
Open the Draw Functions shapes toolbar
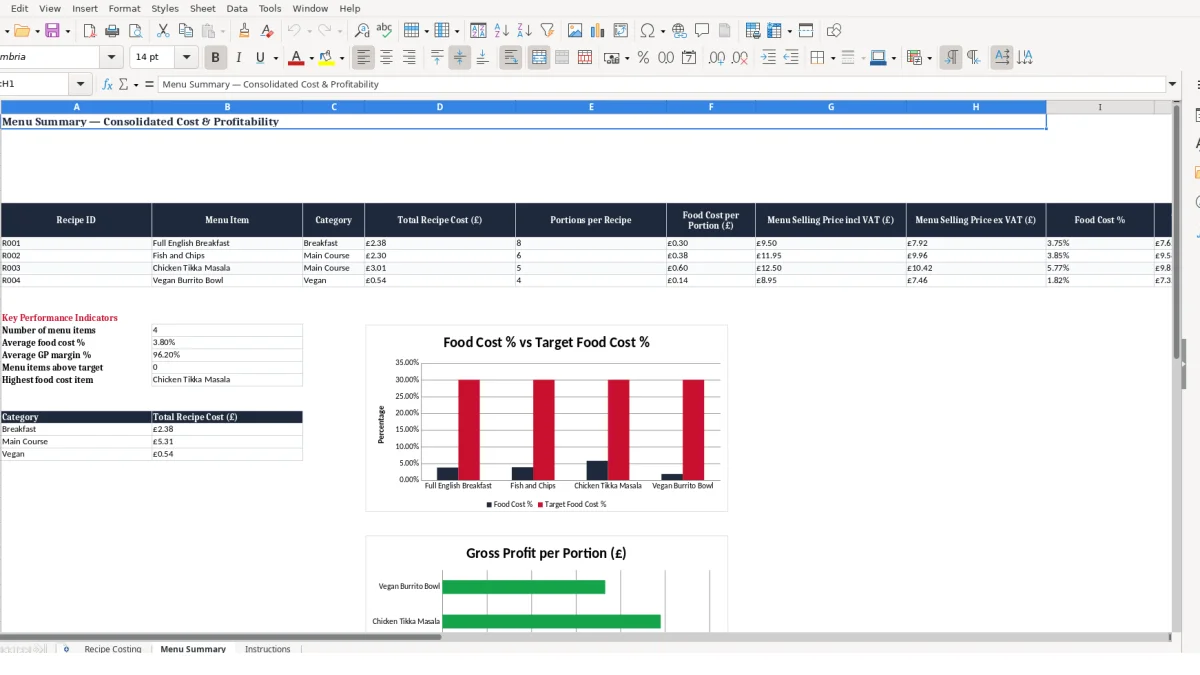click(x=834, y=31)
